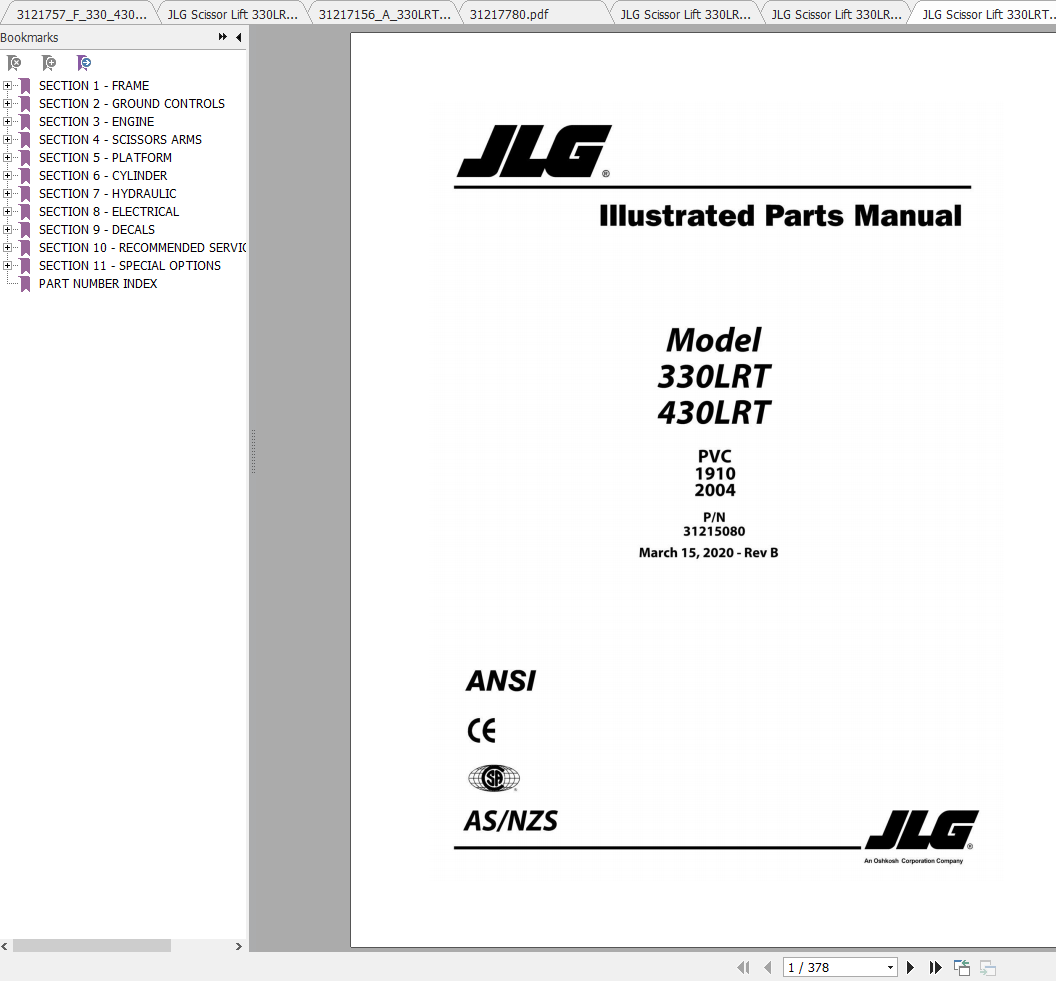Expand SECTION 3 - ENGINE tree node
Viewport: 1056px width, 981px height.
coord(8,122)
